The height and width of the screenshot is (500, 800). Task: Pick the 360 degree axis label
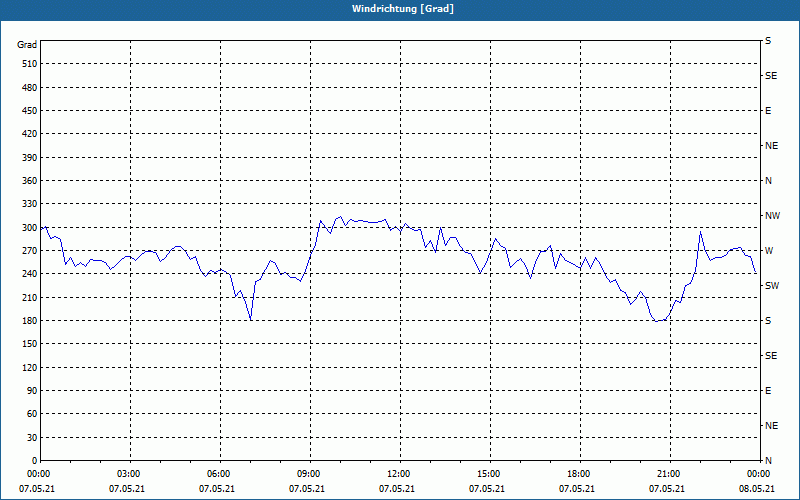point(30,181)
